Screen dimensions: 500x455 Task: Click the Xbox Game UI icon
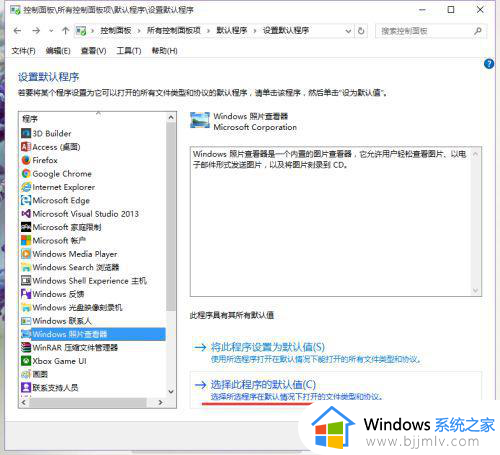click(x=26, y=361)
